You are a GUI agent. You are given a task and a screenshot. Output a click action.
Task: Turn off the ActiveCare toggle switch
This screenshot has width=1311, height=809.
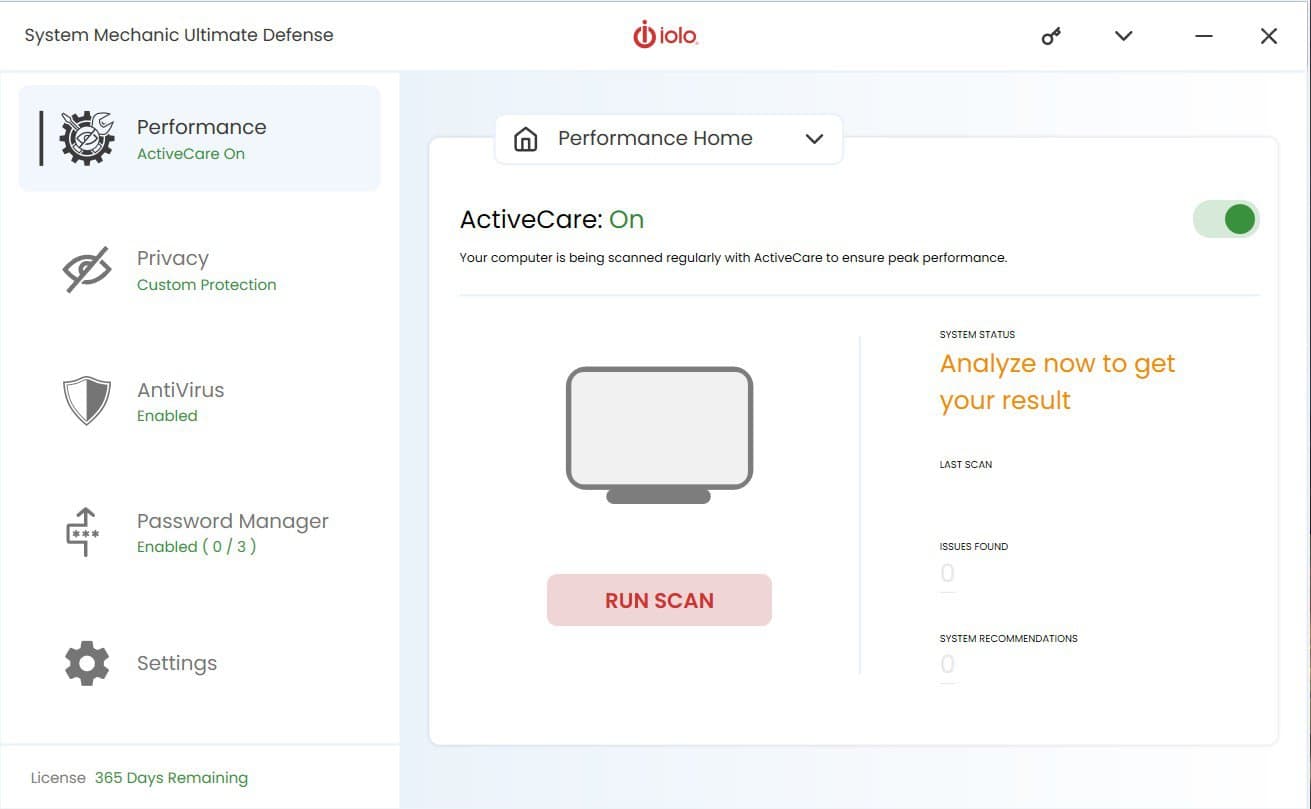[x=1226, y=219]
